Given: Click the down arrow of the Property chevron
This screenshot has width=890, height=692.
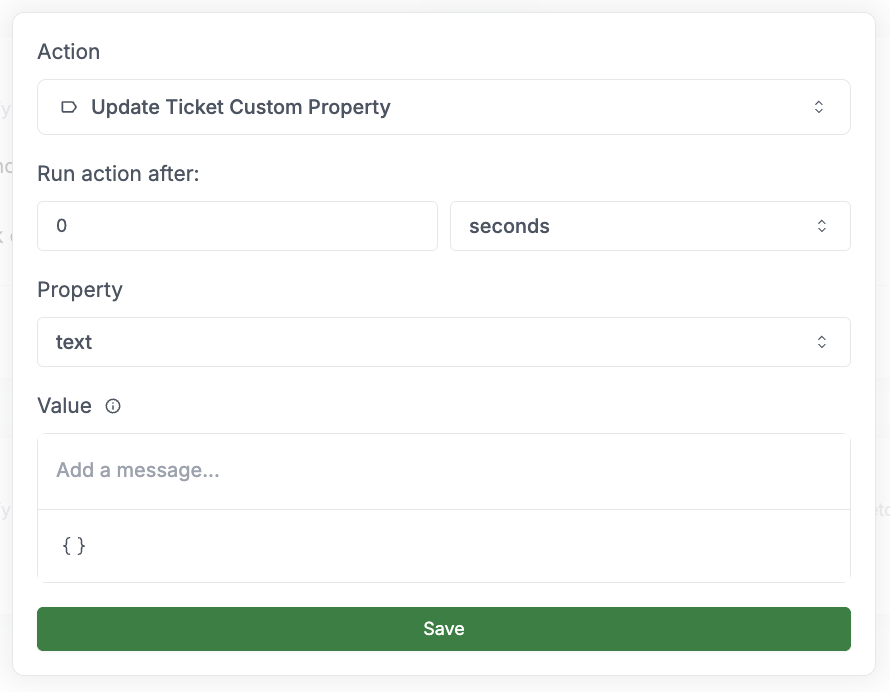Looking at the screenshot, I should pyautogui.click(x=821, y=346).
